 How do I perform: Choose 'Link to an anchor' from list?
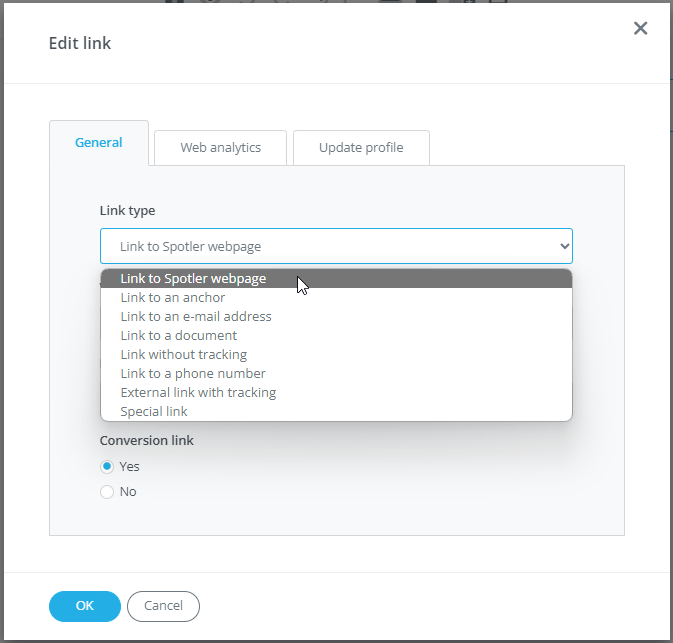pyautogui.click(x=173, y=298)
